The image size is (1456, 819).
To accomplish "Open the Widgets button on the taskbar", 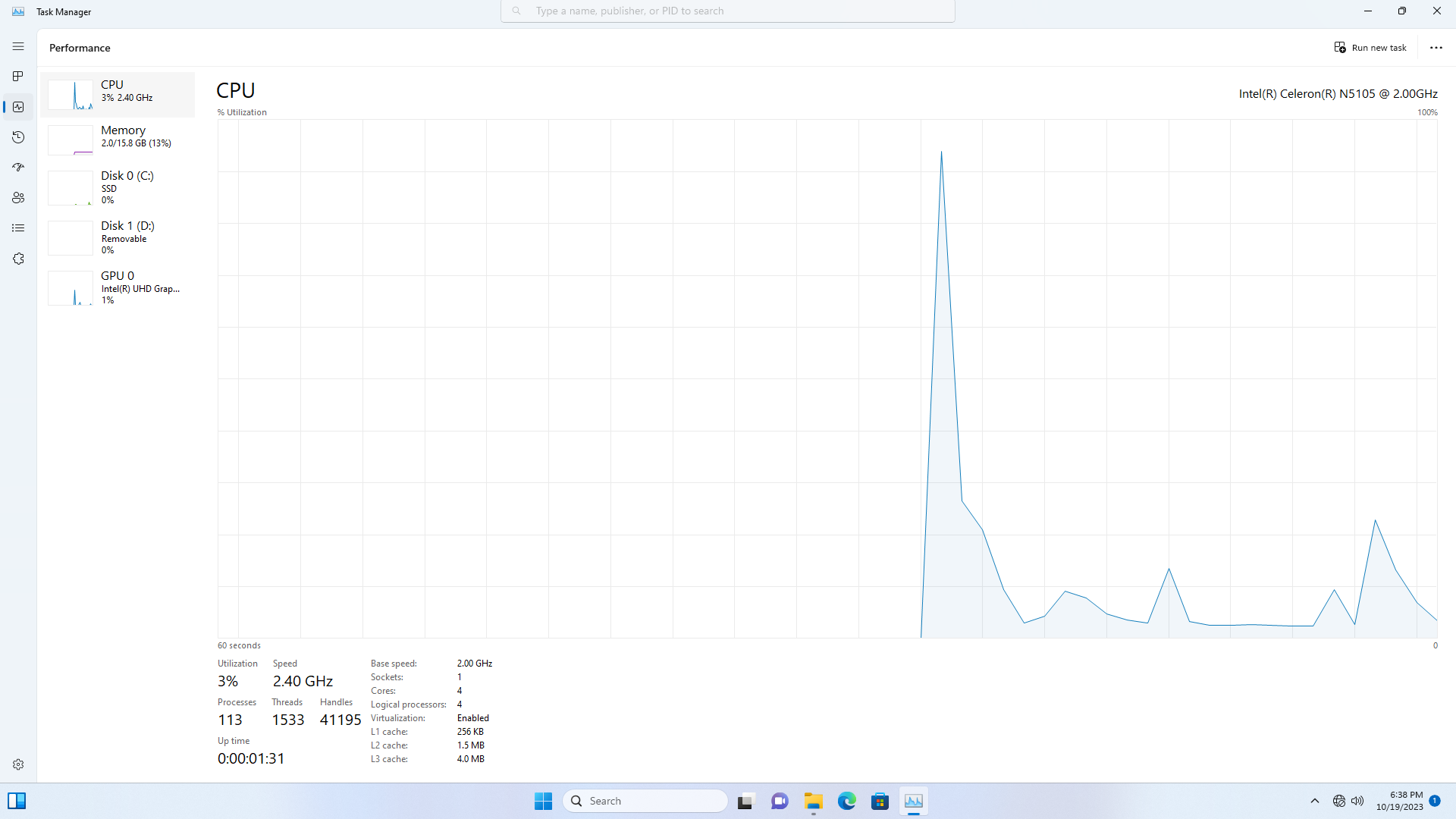I will pos(17,801).
